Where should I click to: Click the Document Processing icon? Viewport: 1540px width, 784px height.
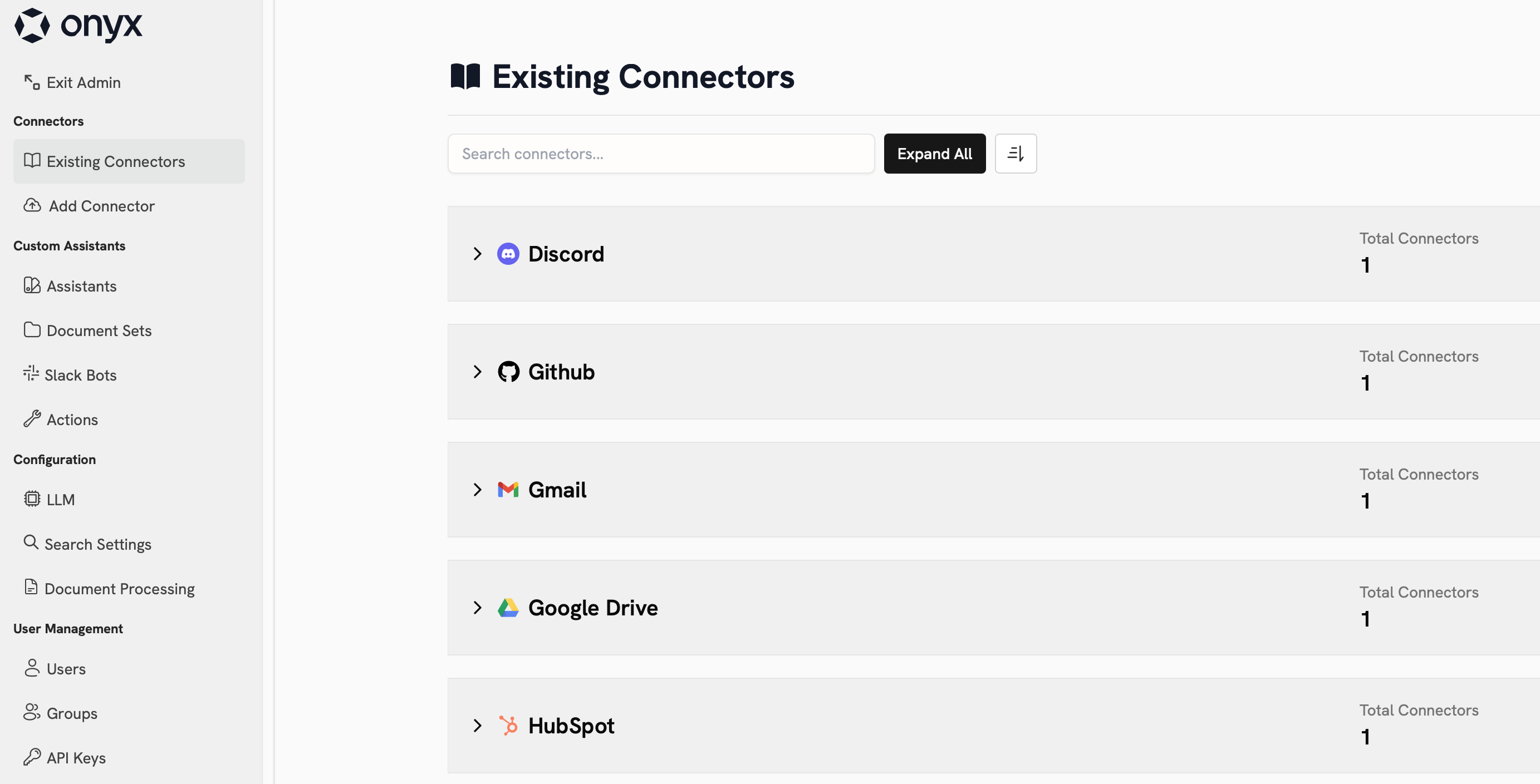point(32,588)
